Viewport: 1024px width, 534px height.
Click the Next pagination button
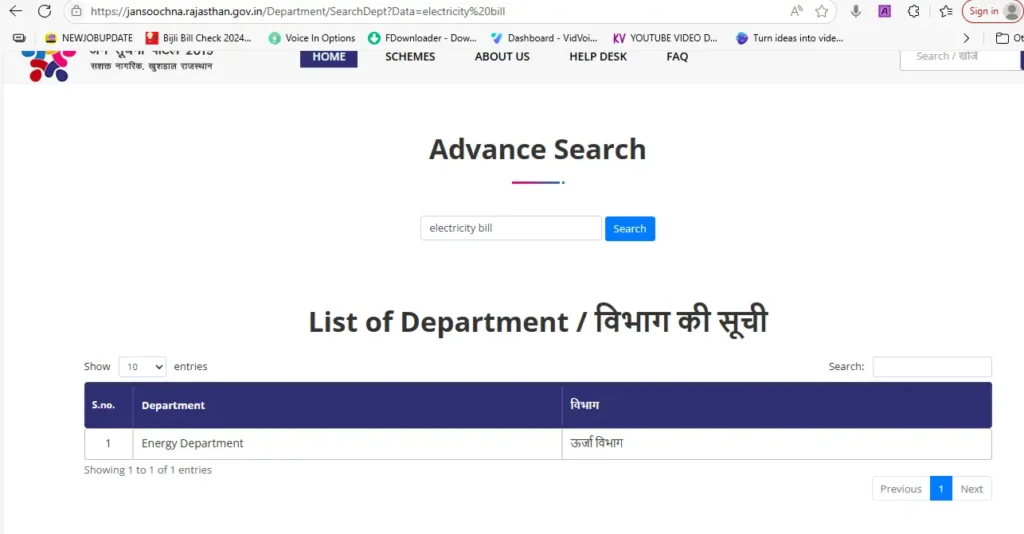(971, 489)
